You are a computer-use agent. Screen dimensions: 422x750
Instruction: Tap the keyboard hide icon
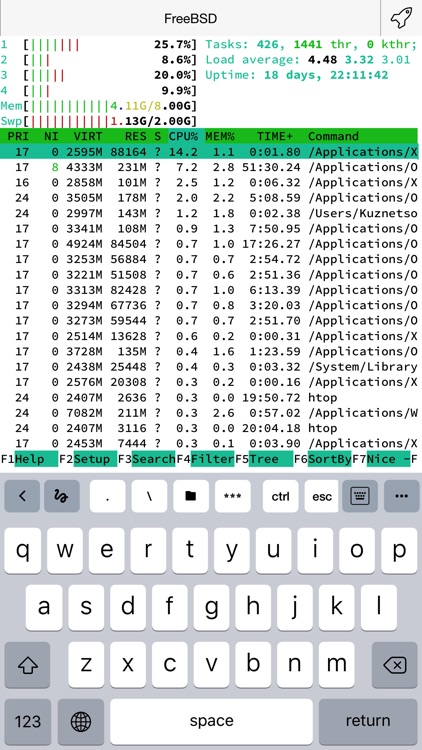pos(360,496)
